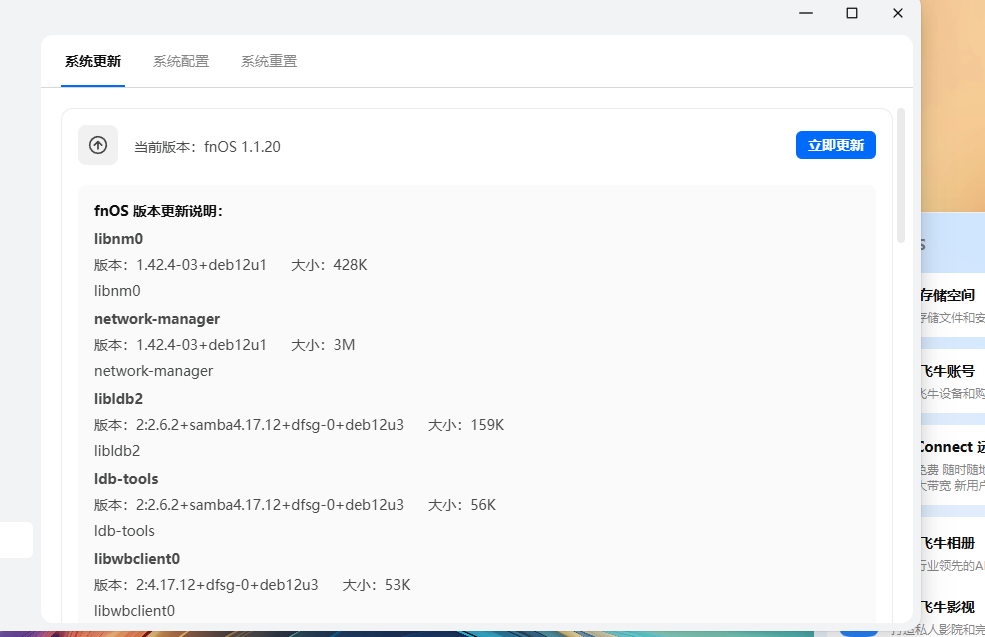Click libwbclient0 version 2:4.17.12+dfsg-0+deb12u3 text
985x637 pixels.
click(x=206, y=585)
